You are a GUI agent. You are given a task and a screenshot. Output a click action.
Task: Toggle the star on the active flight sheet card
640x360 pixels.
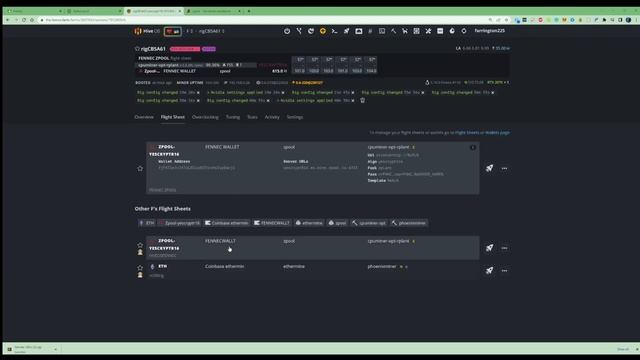[140, 168]
